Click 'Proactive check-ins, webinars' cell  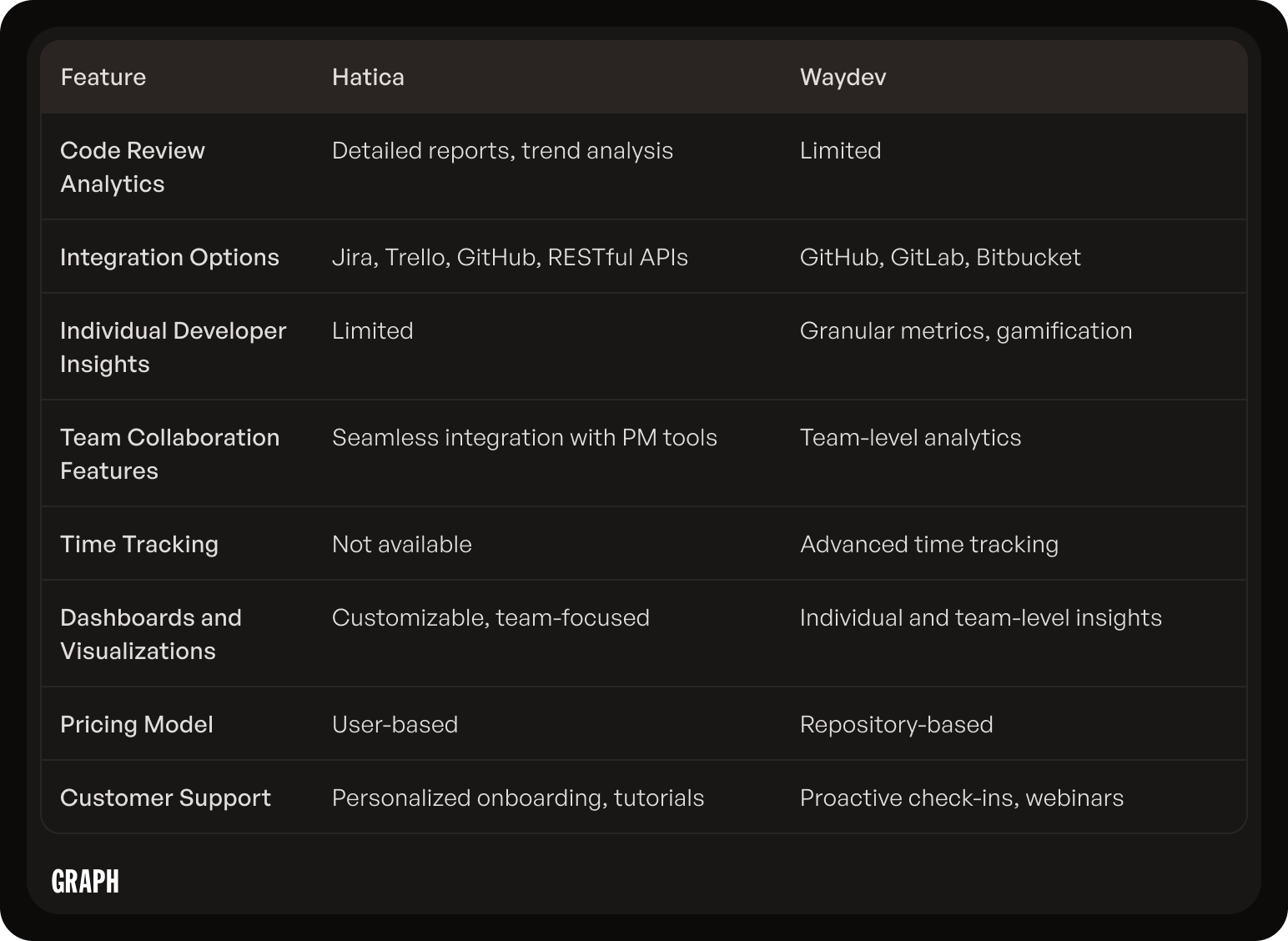click(961, 798)
